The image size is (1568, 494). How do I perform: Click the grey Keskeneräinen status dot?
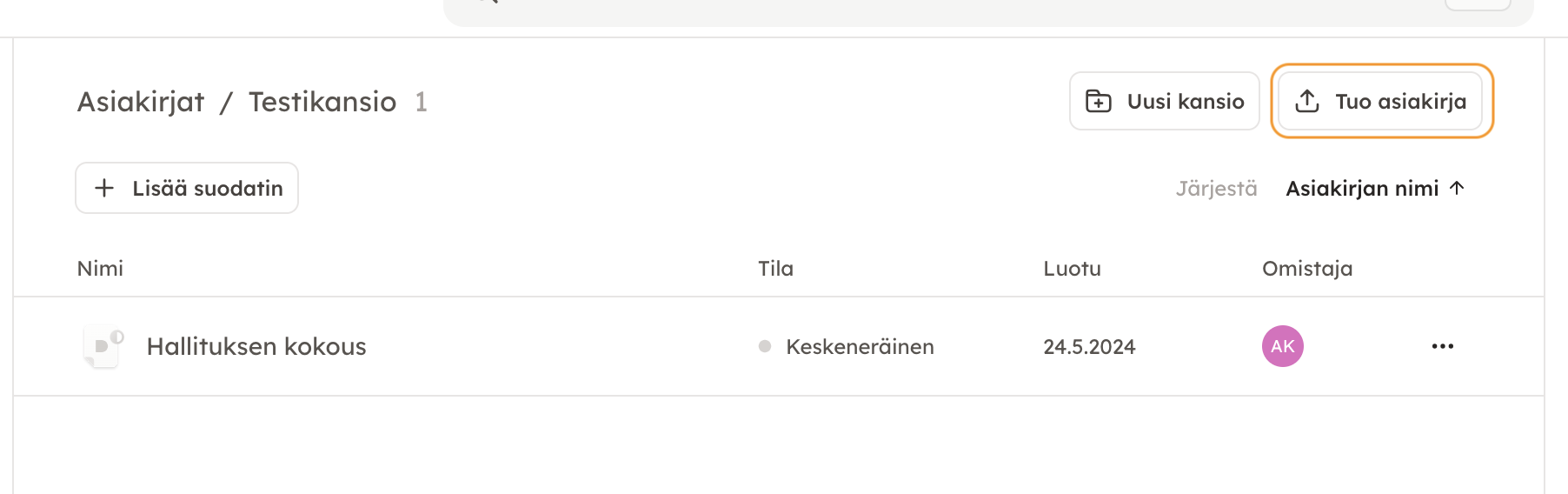coord(765,346)
